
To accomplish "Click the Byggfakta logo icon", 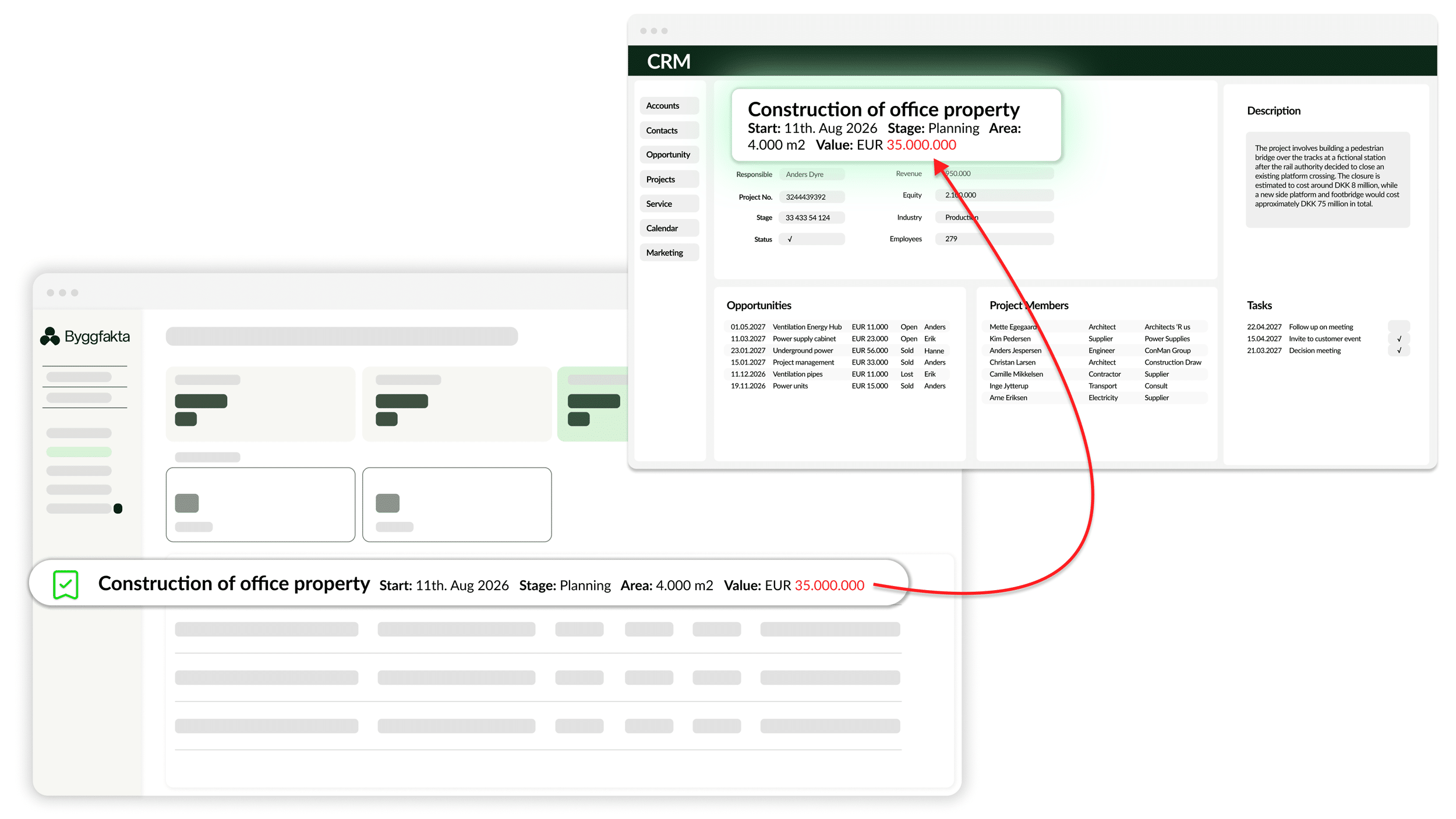I will [50, 336].
